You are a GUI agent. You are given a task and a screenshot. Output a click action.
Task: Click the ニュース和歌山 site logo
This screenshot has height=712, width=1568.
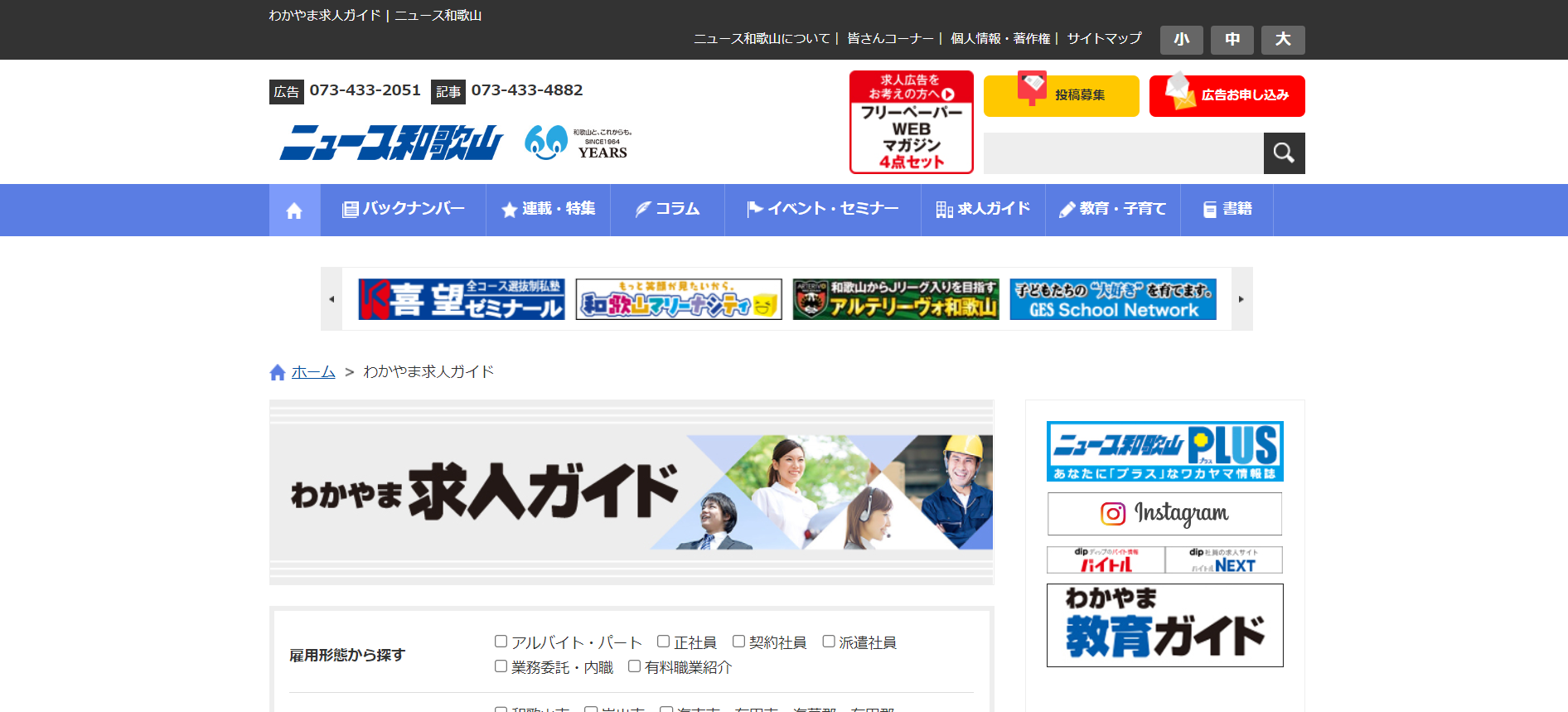[391, 143]
